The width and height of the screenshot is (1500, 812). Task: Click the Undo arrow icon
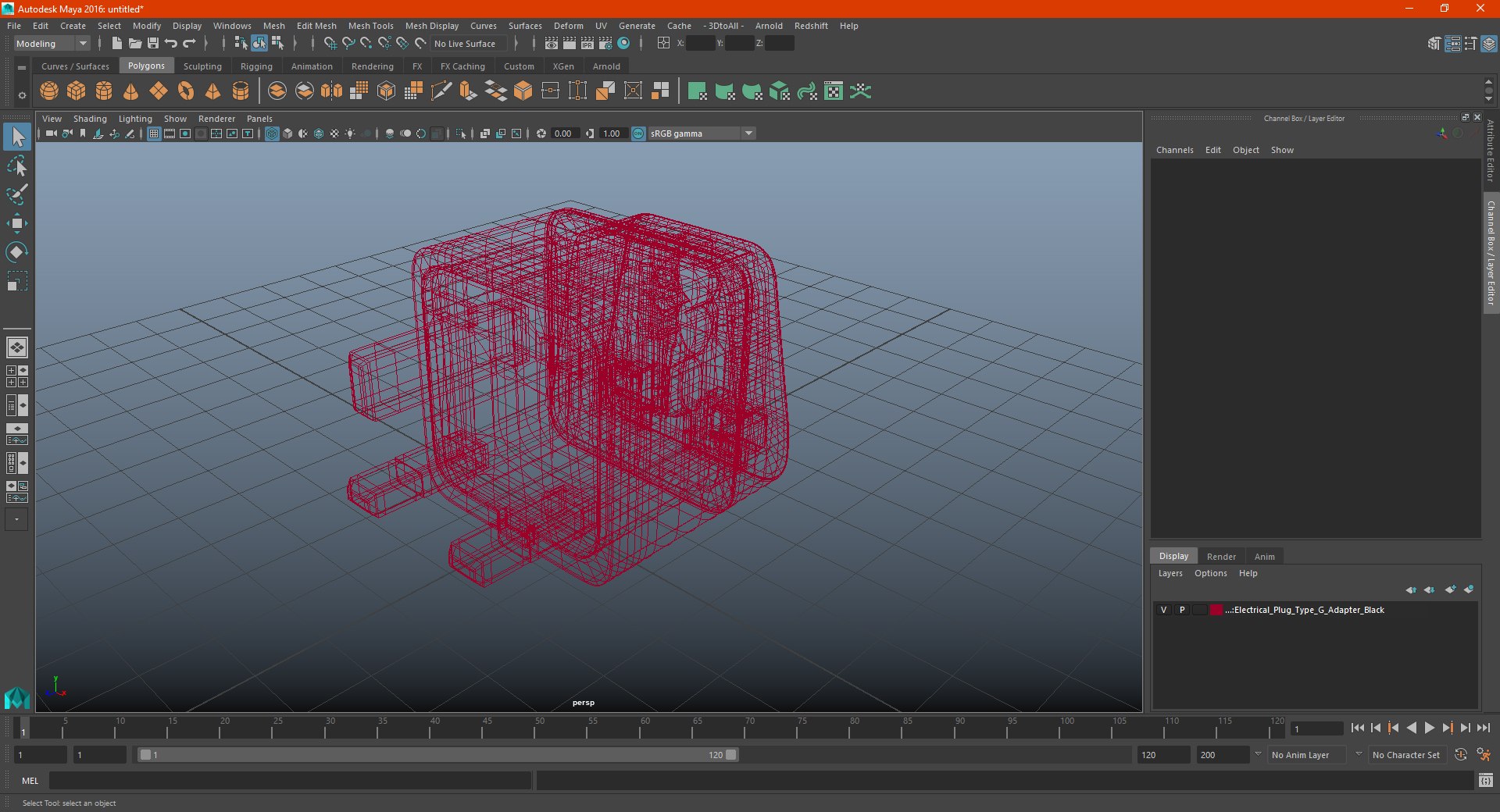pyautogui.click(x=171, y=44)
